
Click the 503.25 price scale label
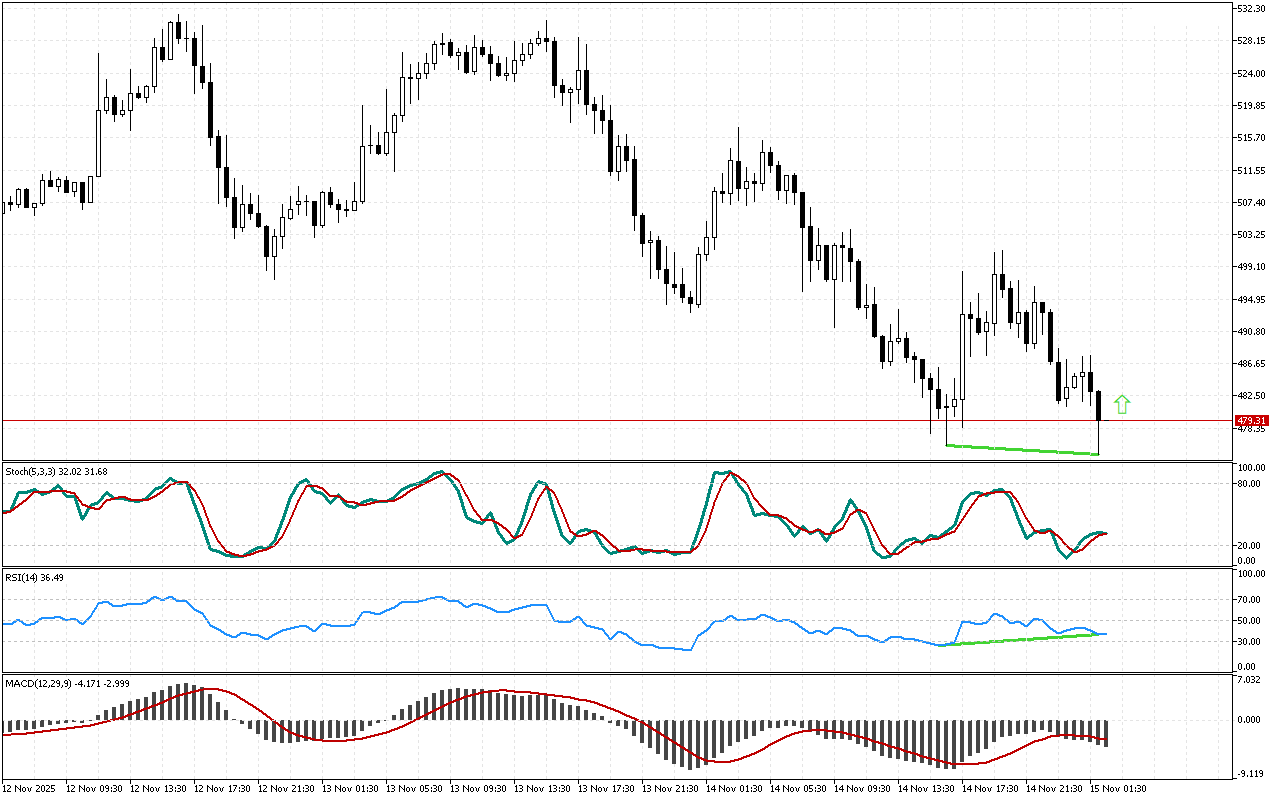[x=1251, y=235]
